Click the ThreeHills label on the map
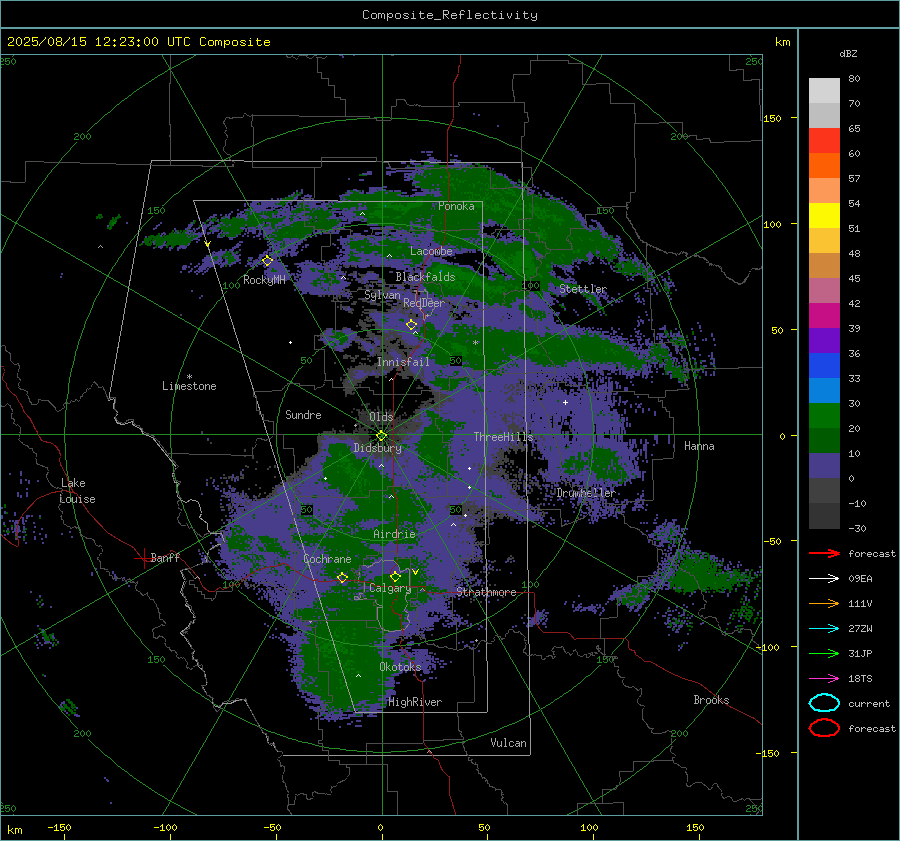Image resolution: width=900 pixels, height=841 pixels. (x=503, y=437)
